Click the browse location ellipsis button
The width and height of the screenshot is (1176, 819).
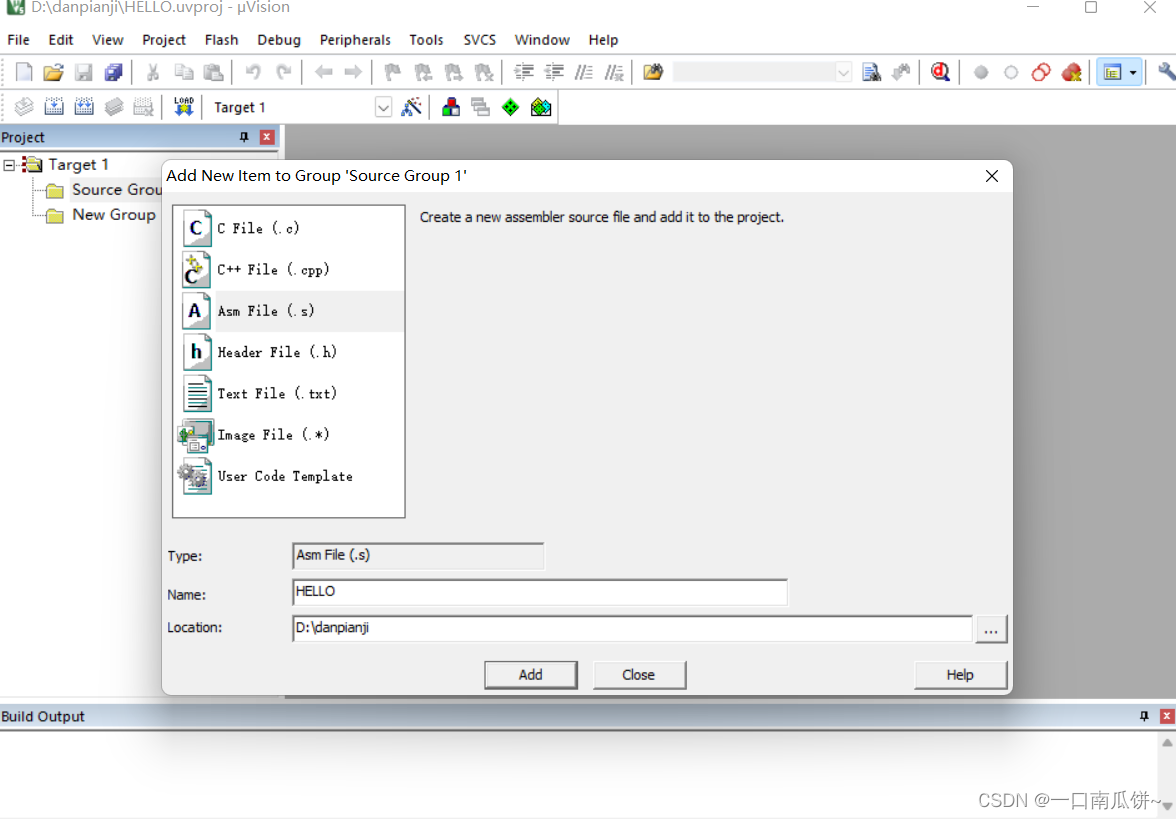coord(991,629)
